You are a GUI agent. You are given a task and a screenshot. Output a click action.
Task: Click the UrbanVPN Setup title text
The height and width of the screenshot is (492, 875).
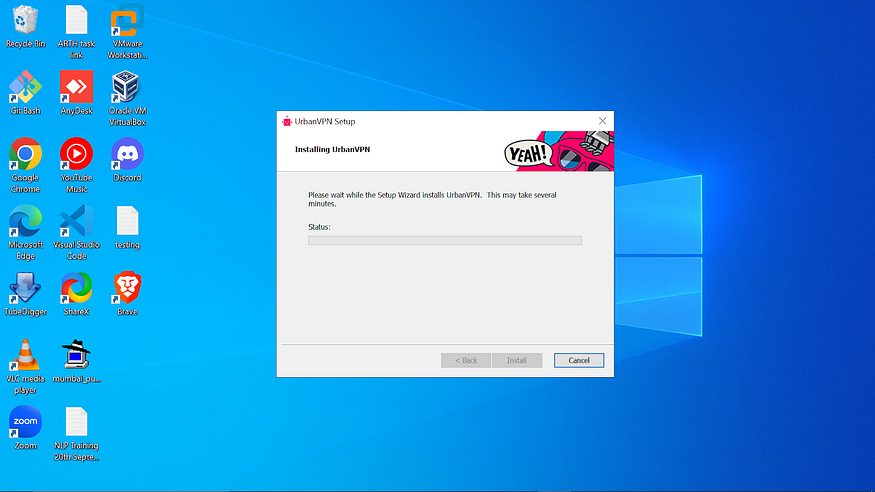pyautogui.click(x=325, y=121)
